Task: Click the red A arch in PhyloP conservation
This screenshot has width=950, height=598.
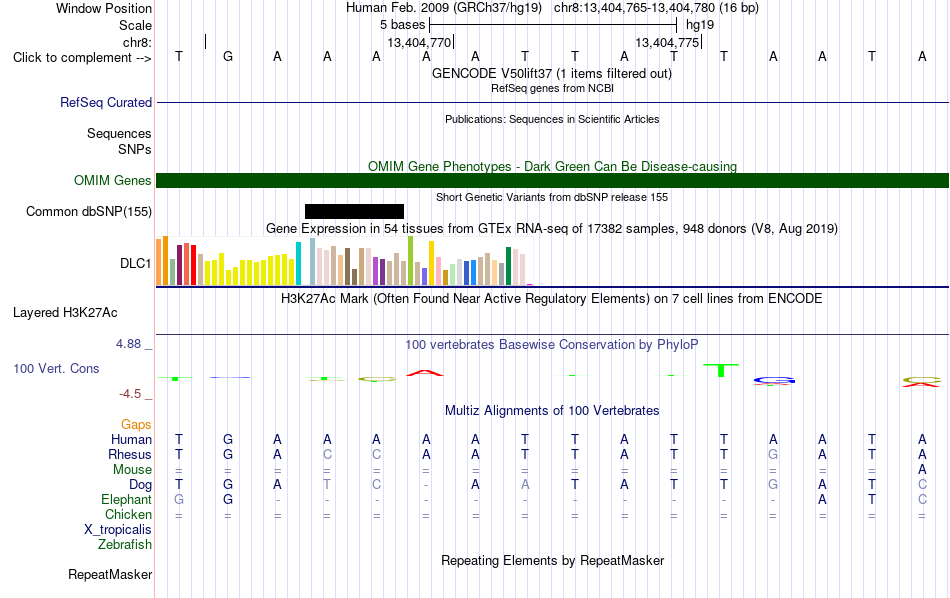Action: pos(425,373)
